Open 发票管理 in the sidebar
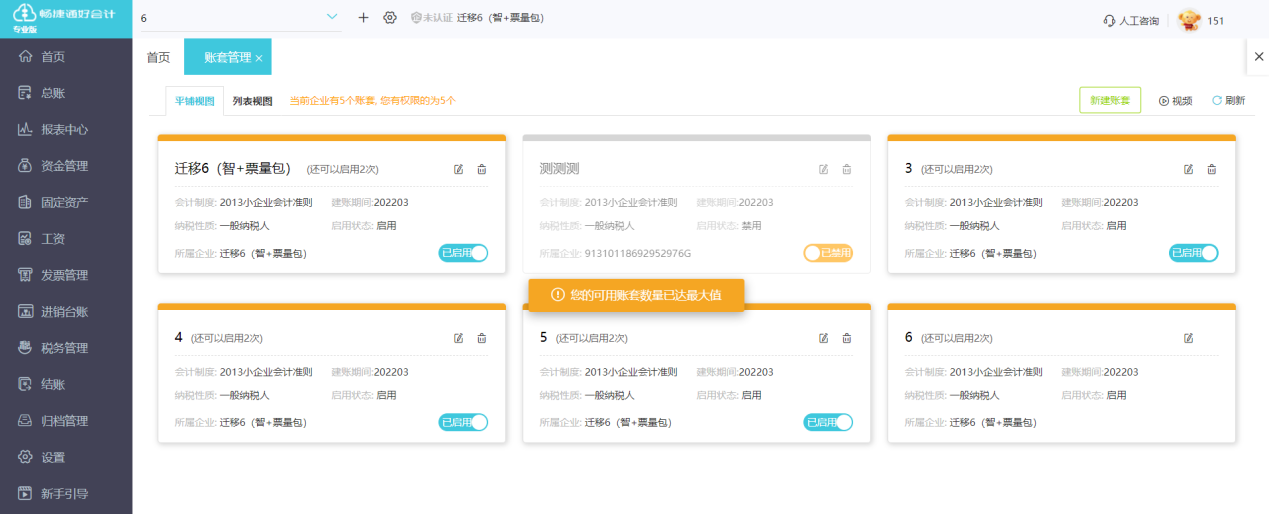This screenshot has width=1269, height=514. [64, 275]
